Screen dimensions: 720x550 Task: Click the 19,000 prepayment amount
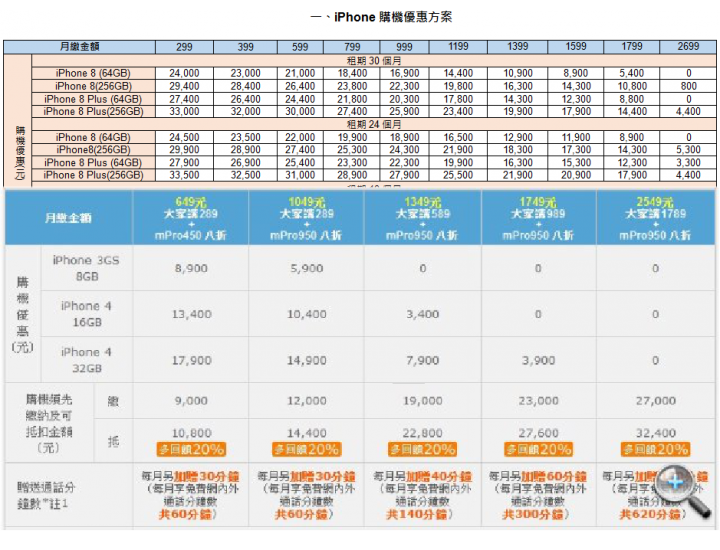click(422, 401)
